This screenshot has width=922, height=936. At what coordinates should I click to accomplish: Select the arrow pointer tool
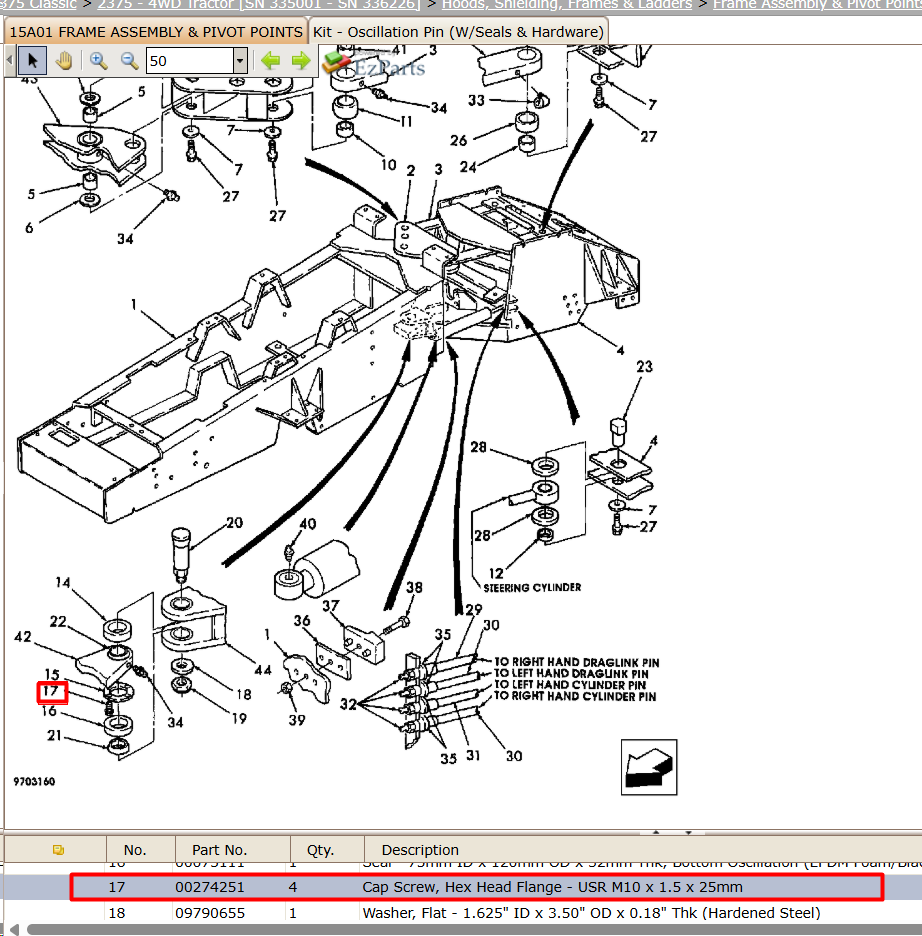(x=32, y=61)
